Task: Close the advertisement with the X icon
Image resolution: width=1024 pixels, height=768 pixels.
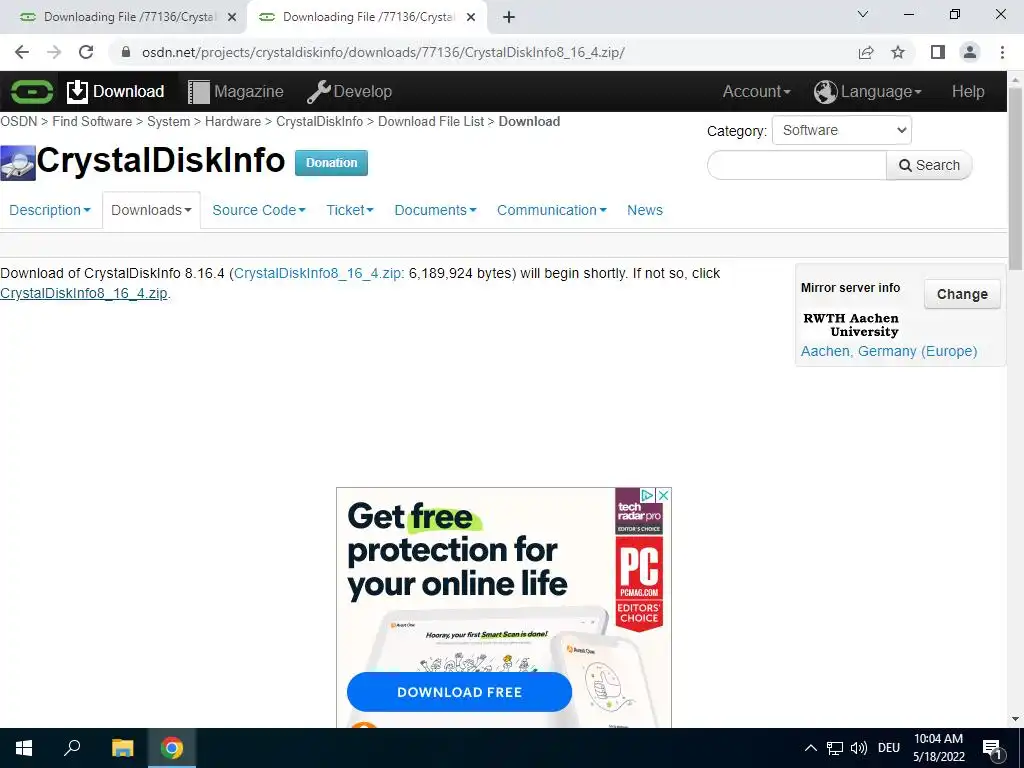Action: pos(663,496)
